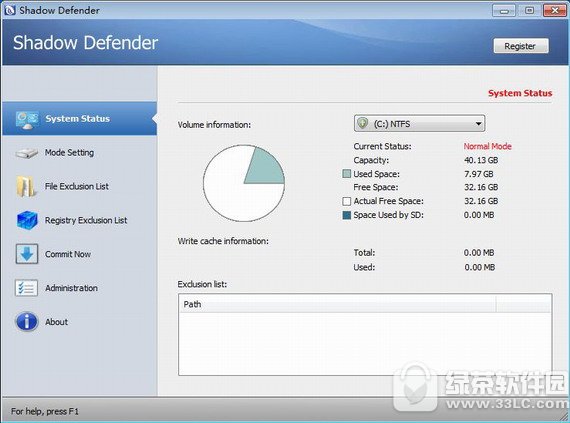
Task: Open the File Exclusion List folder icon
Action: click(26, 186)
